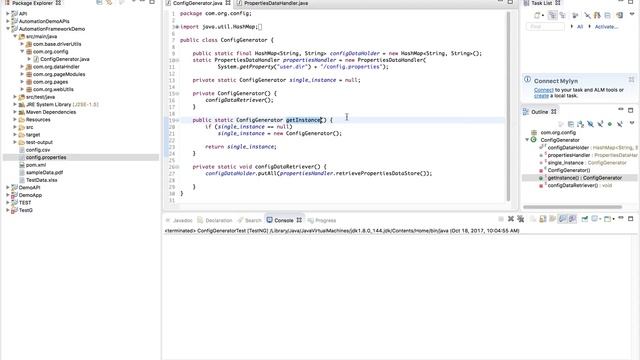Click the greyed-out Terminate icon in Console
The image size is (640, 360).
point(501,219)
